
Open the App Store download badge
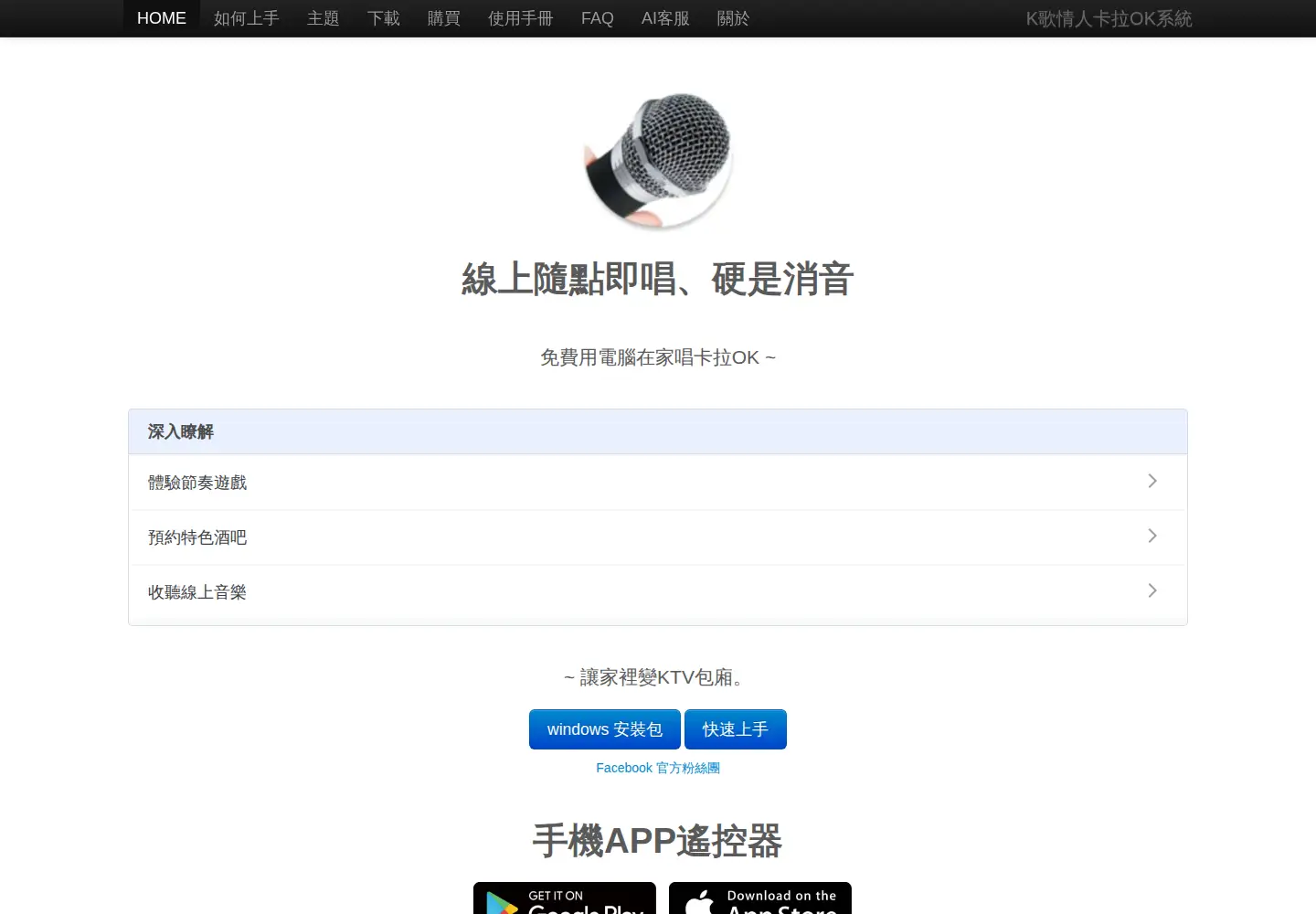click(x=760, y=898)
